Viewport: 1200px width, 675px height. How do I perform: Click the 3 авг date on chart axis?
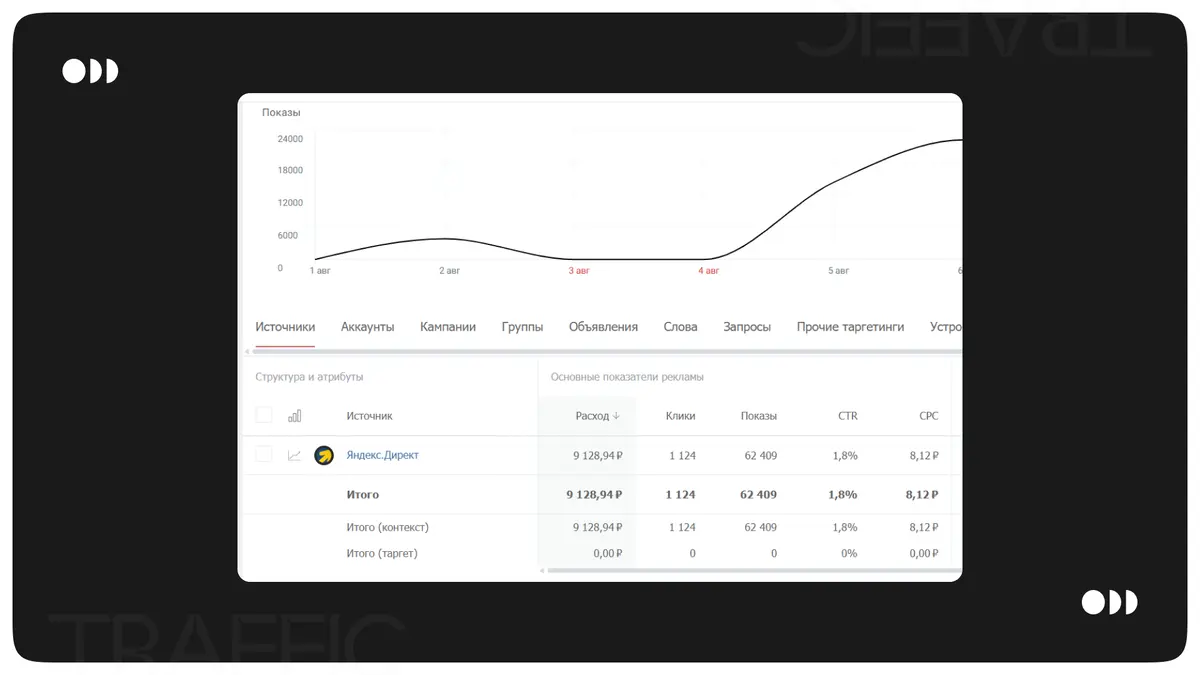point(579,271)
